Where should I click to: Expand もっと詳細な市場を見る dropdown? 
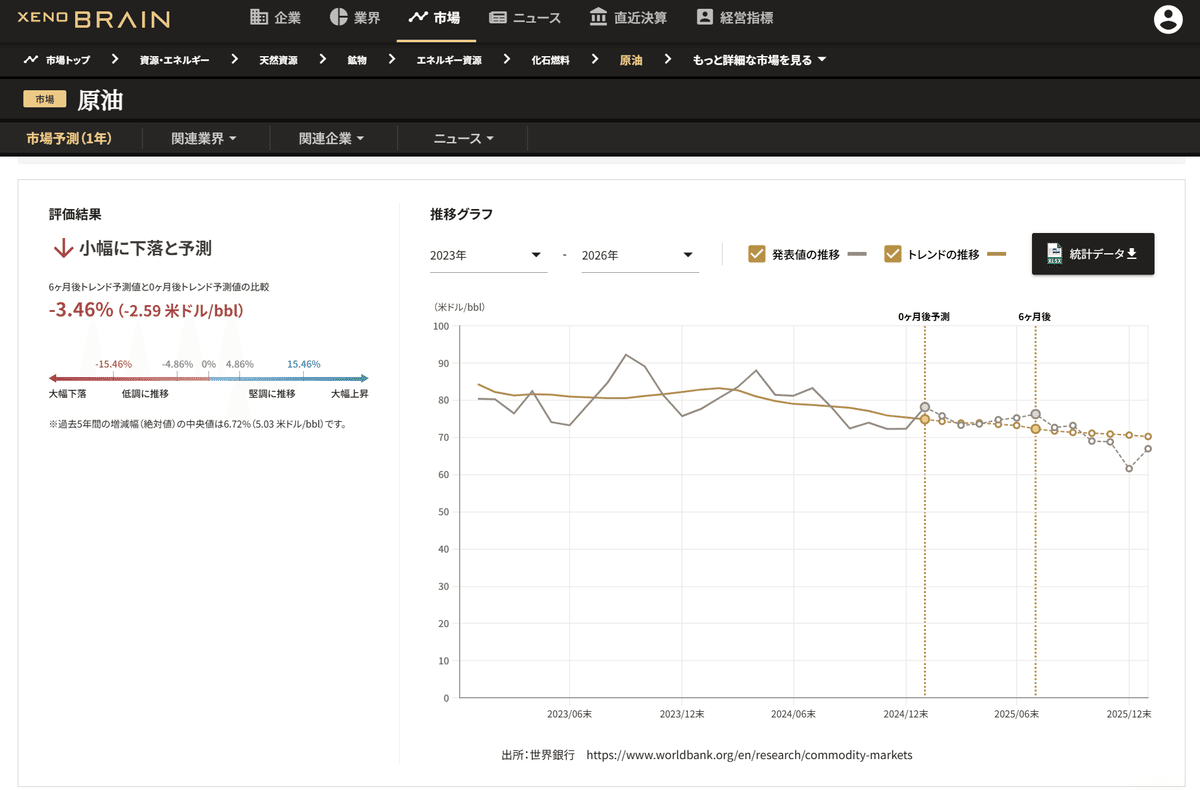pyautogui.click(x=760, y=60)
